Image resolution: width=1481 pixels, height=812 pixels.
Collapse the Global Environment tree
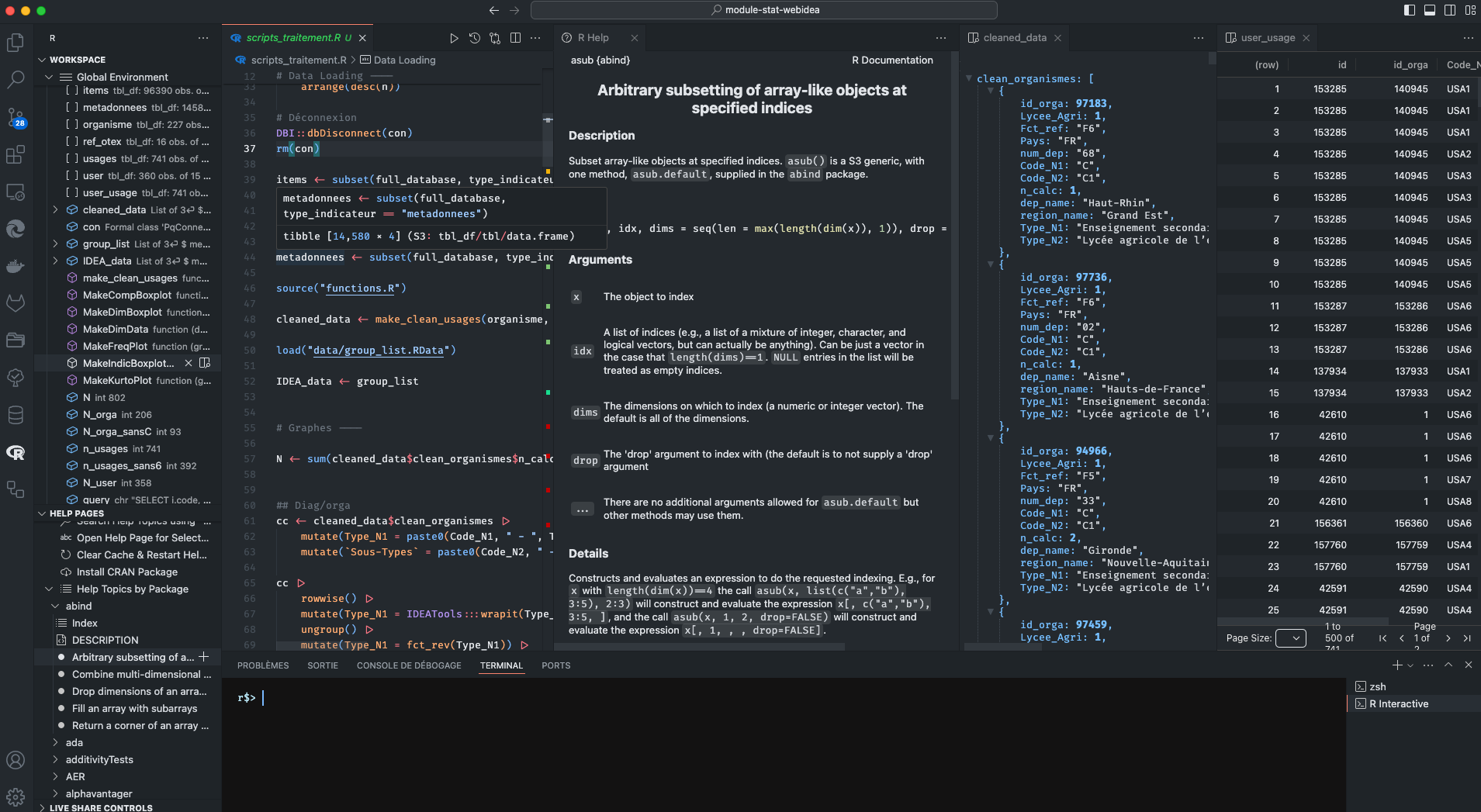pos(49,77)
